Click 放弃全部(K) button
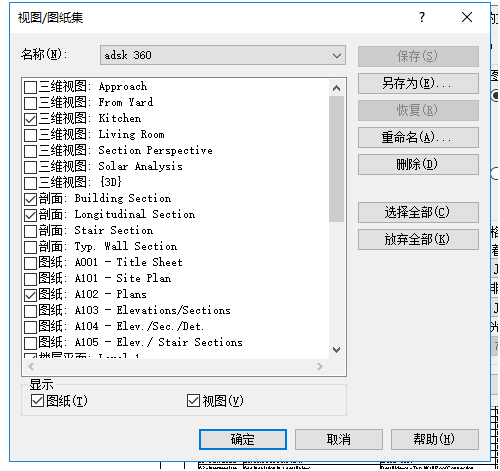500x471 pixels. [x=418, y=239]
